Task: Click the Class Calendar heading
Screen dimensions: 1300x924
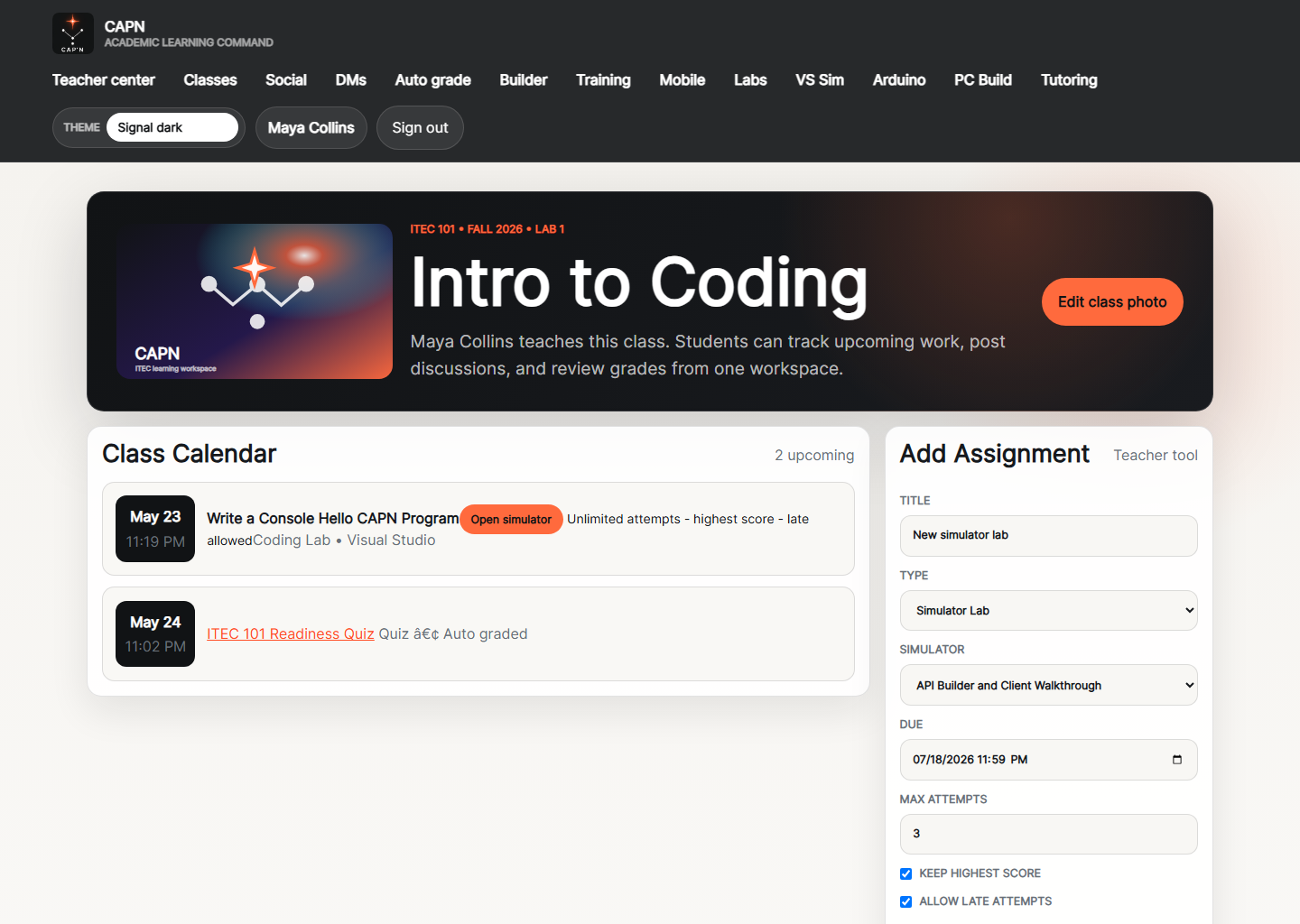Action: pos(190,454)
